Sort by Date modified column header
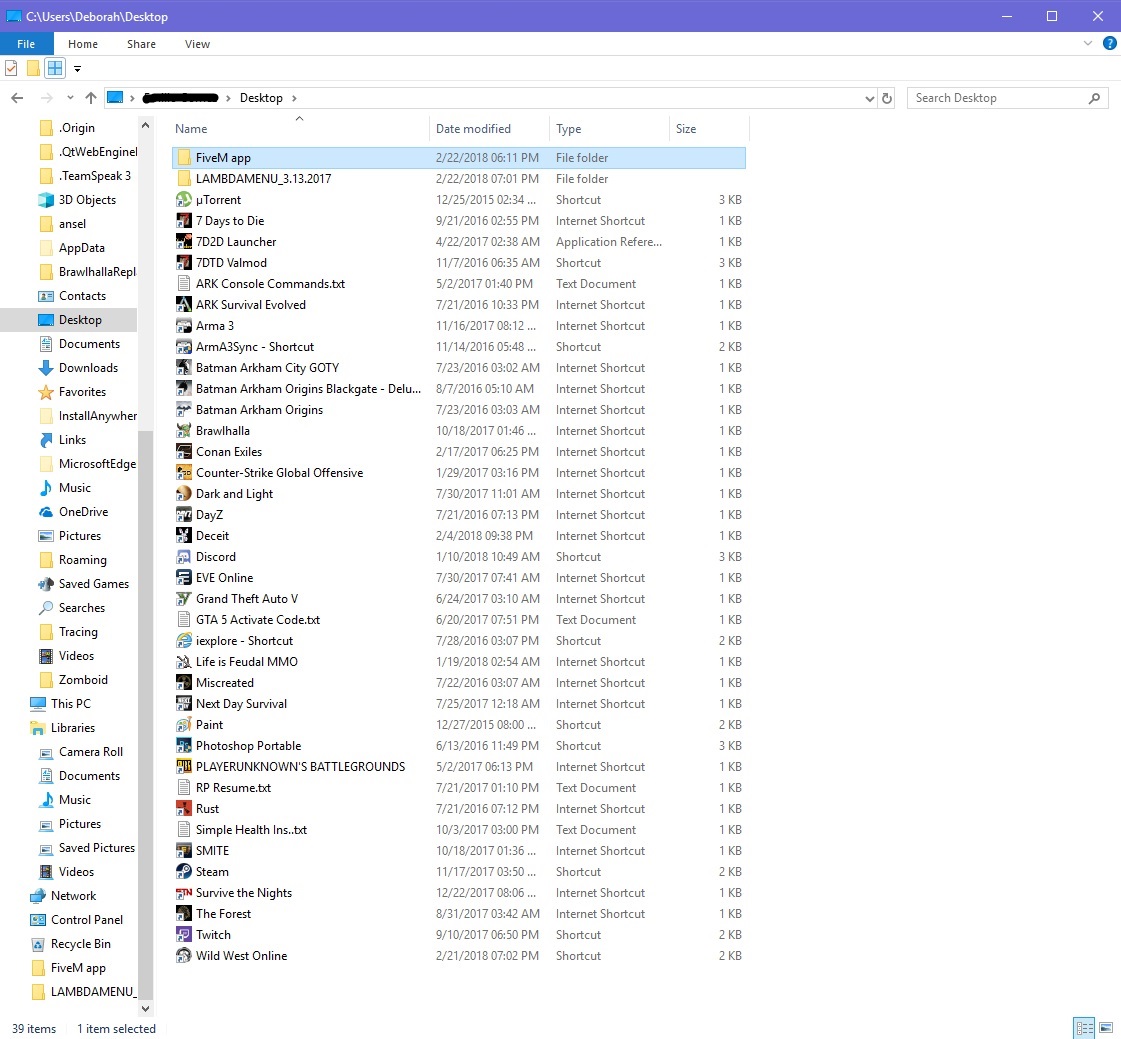Viewport: 1121px width, 1039px height. point(489,129)
